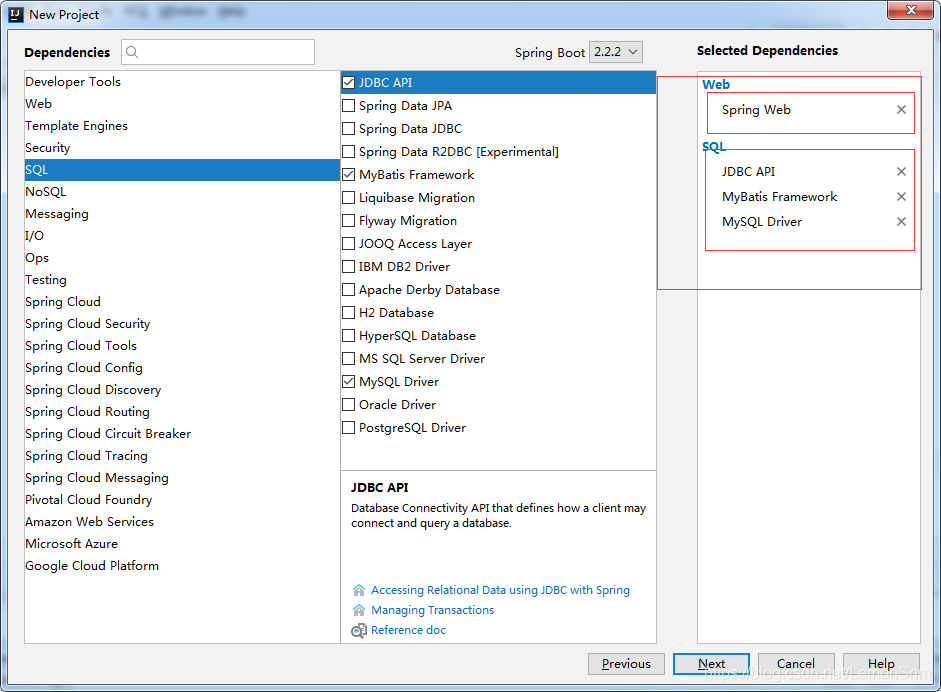Click the search magnifier icon in Dependencies
This screenshot has width=941, height=692.
(x=132, y=52)
